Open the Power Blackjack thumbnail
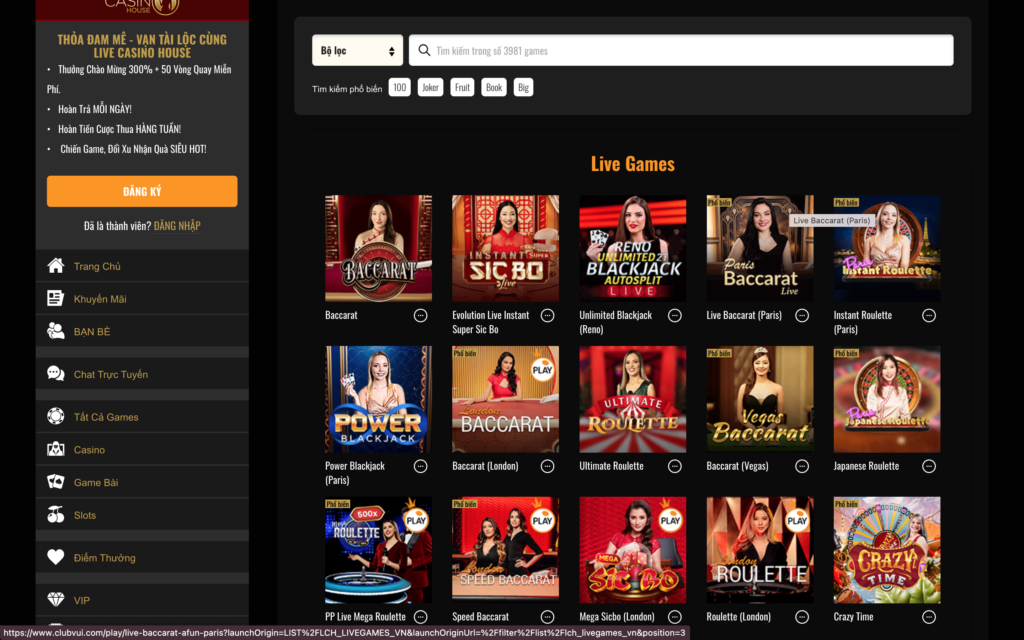1024x640 pixels. [378, 399]
